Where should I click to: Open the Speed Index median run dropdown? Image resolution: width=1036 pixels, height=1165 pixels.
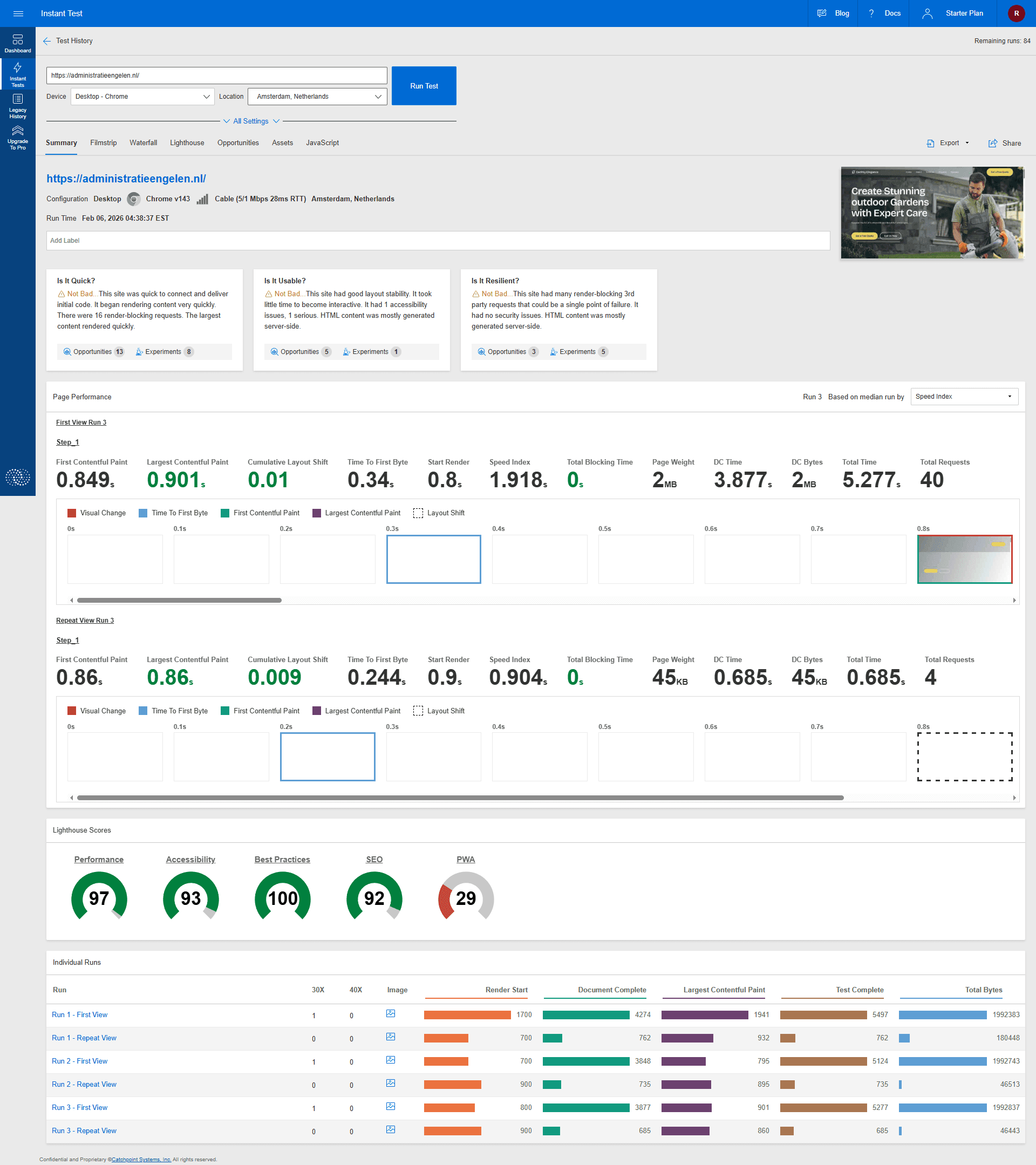click(963, 397)
